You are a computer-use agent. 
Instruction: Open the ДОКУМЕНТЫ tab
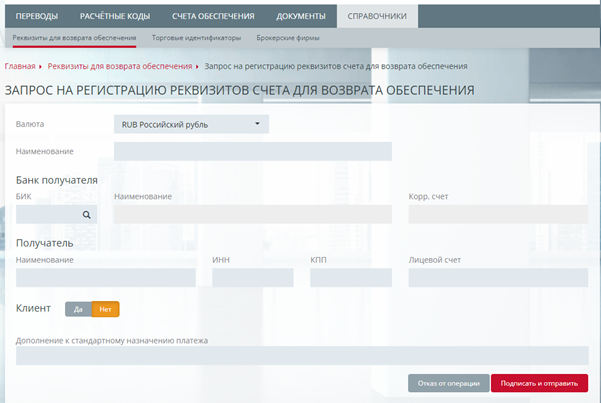coord(301,16)
